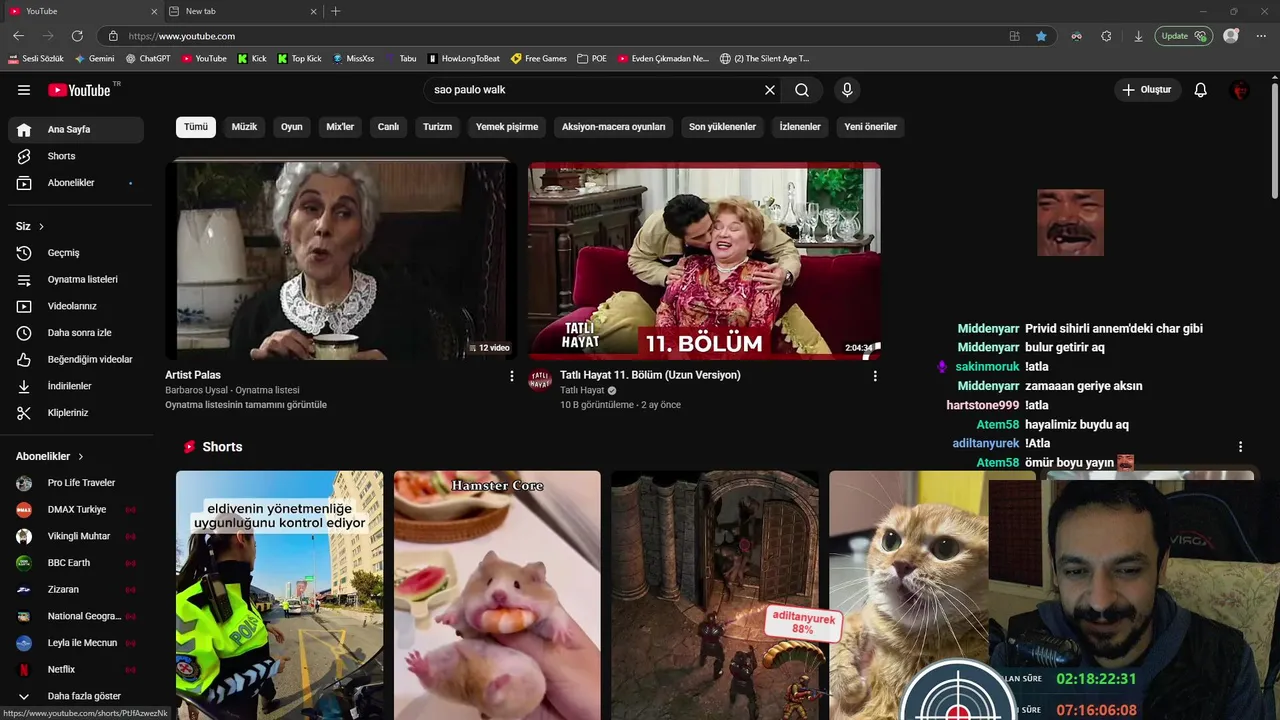Screen dimensions: 1280x720
Task: Open the Hamster Core Shorts video
Action: [x=497, y=595]
